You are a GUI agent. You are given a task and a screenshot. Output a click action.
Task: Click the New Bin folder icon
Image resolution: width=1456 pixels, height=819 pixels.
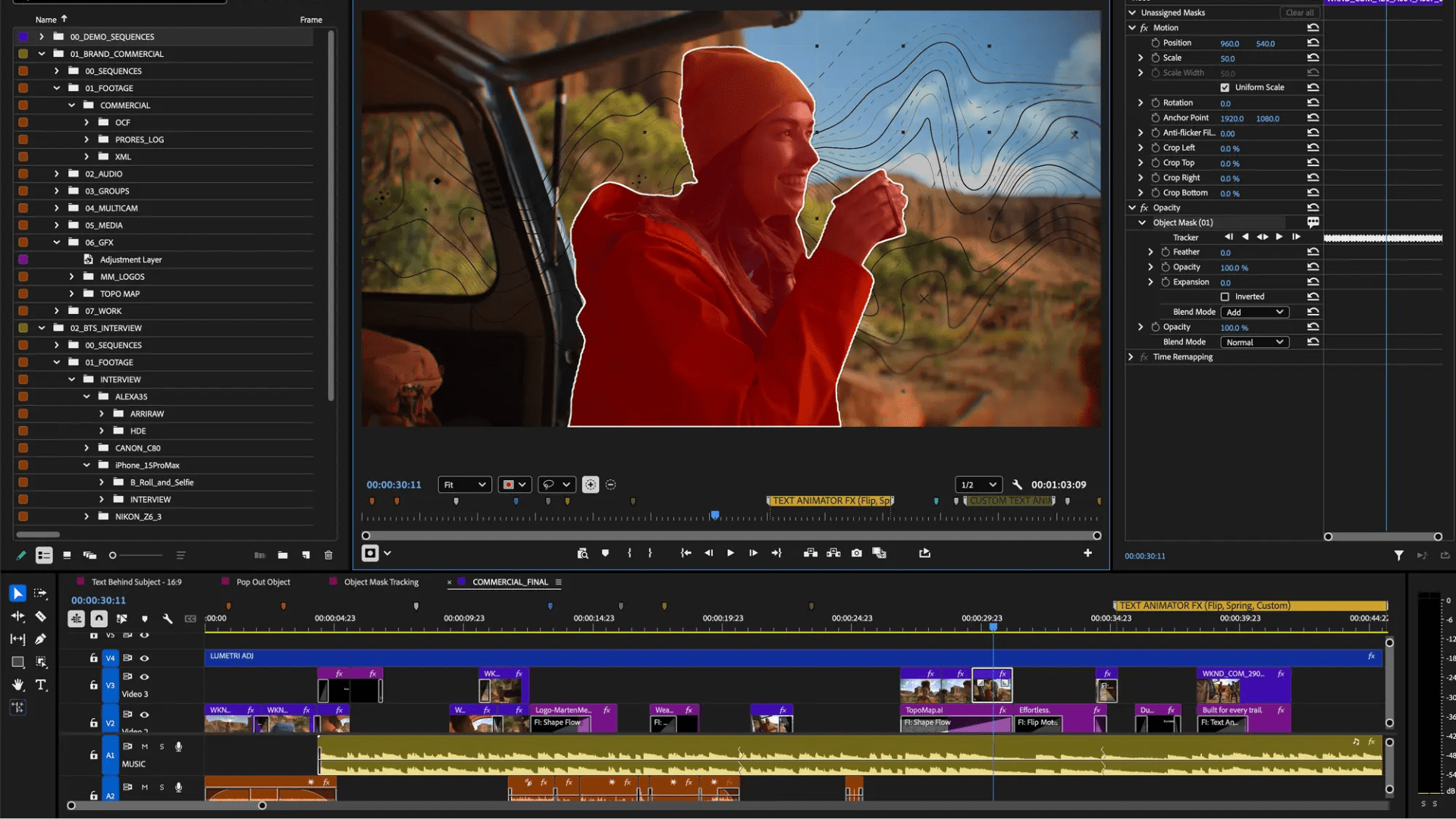pos(283,555)
